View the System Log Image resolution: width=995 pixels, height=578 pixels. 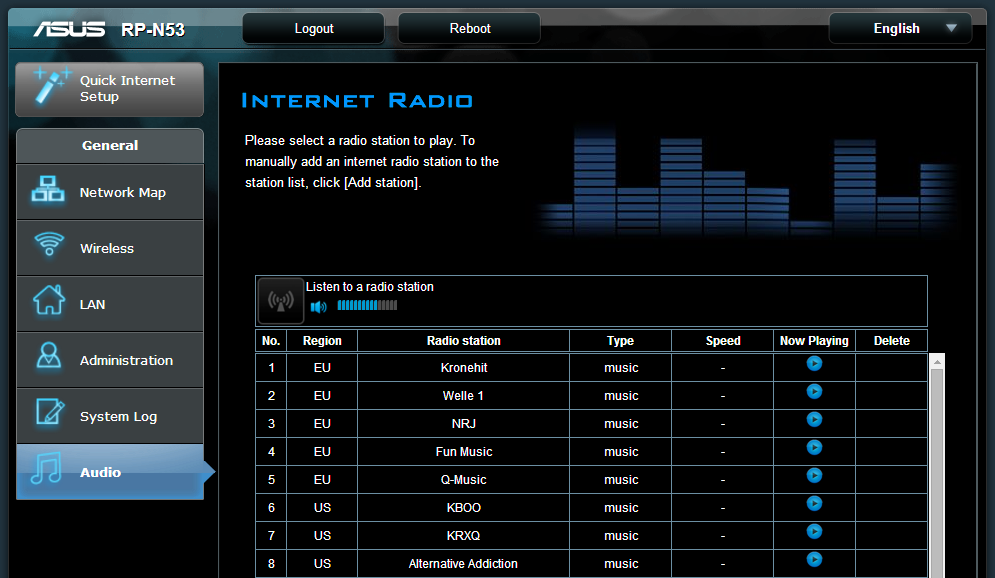(110, 416)
